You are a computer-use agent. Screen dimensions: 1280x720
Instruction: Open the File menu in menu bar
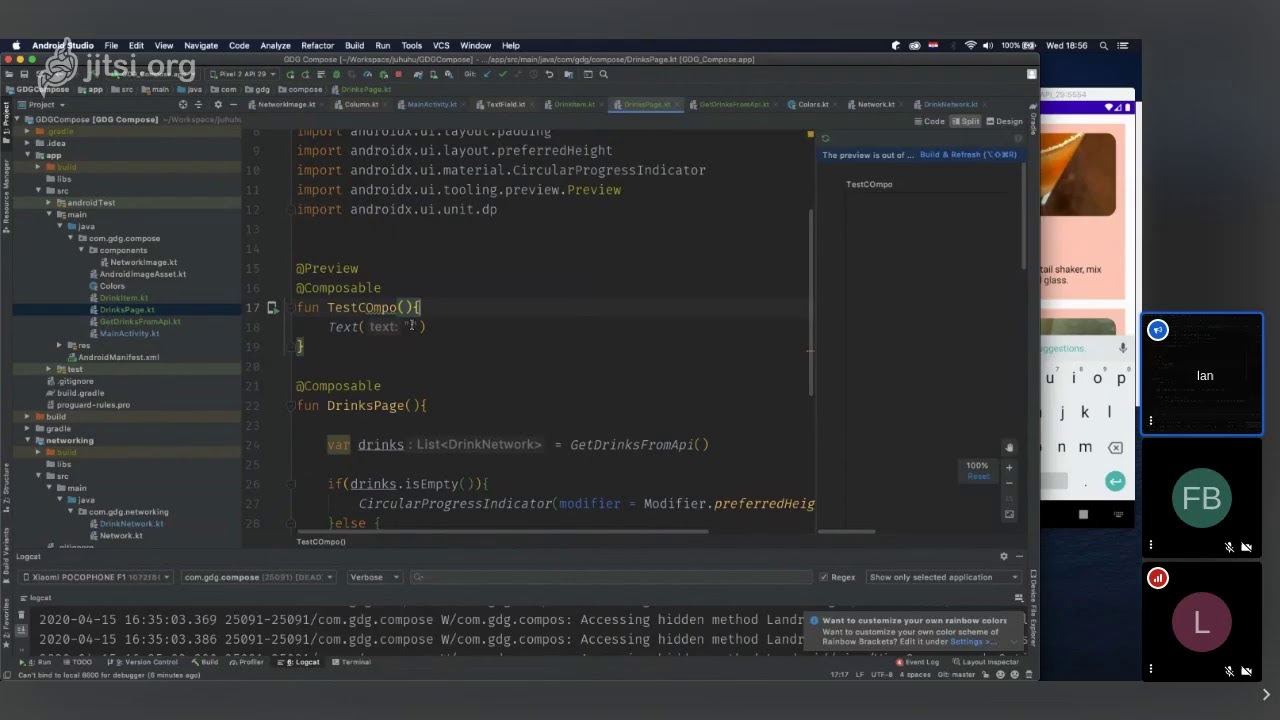click(111, 45)
